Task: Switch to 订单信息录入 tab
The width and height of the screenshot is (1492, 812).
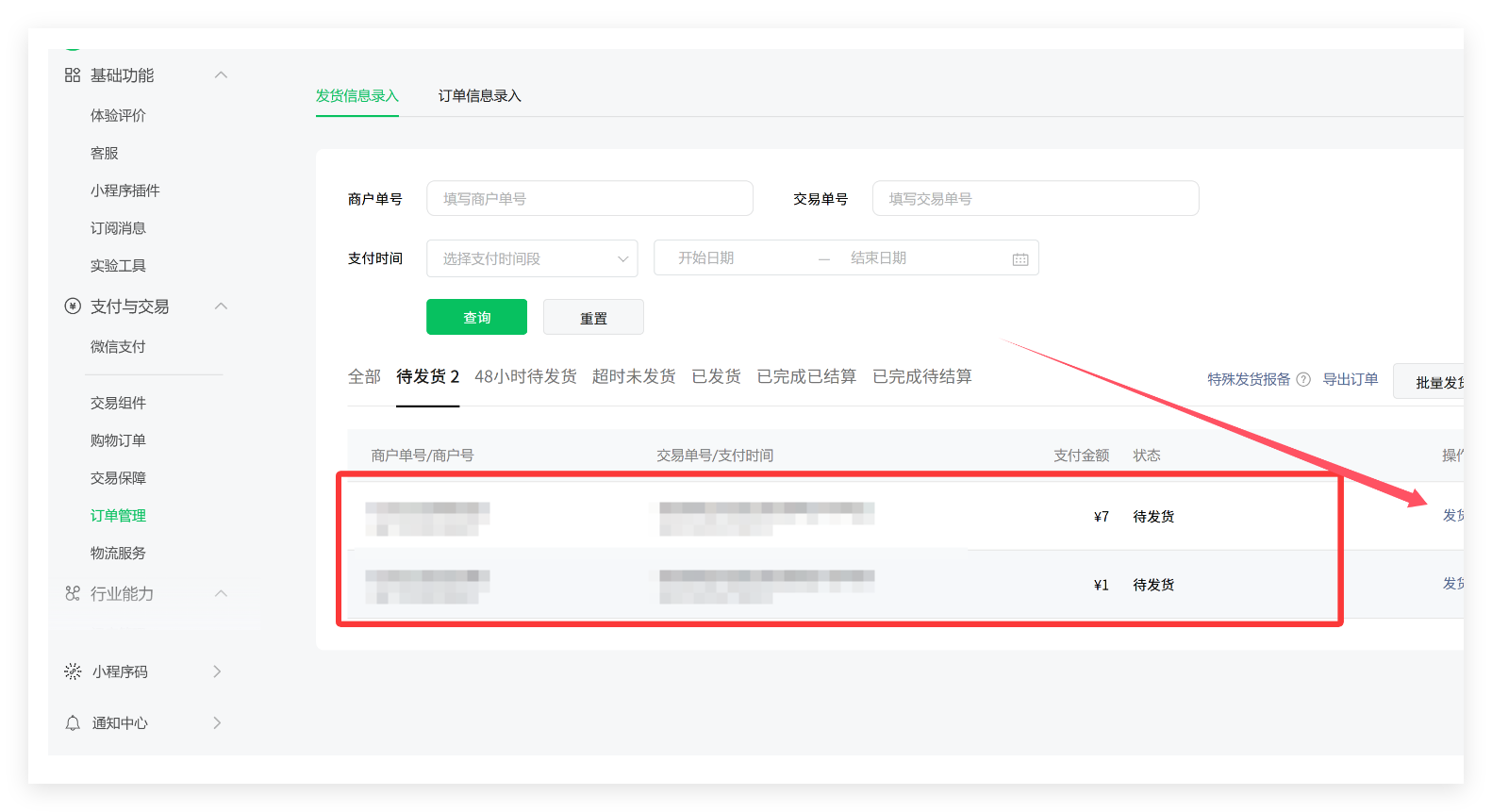Action: click(x=479, y=96)
